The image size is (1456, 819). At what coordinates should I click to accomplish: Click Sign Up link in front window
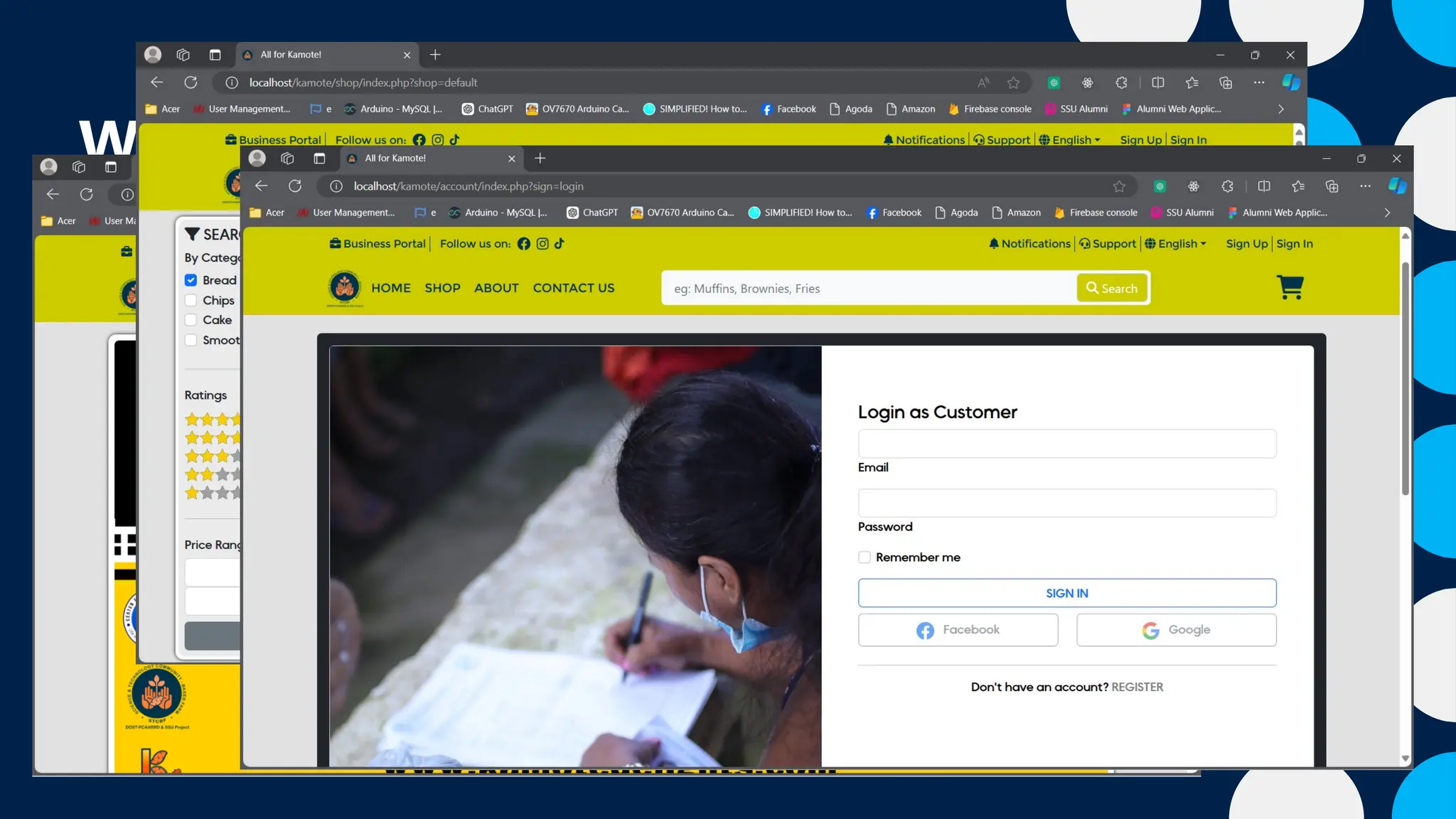point(1247,244)
